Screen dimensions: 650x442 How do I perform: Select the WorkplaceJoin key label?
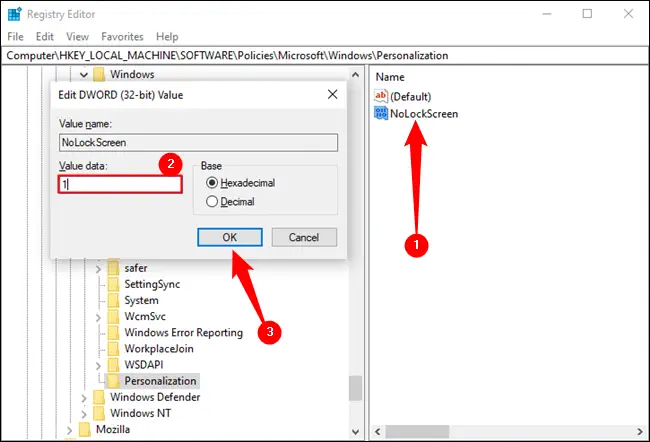[159, 349]
